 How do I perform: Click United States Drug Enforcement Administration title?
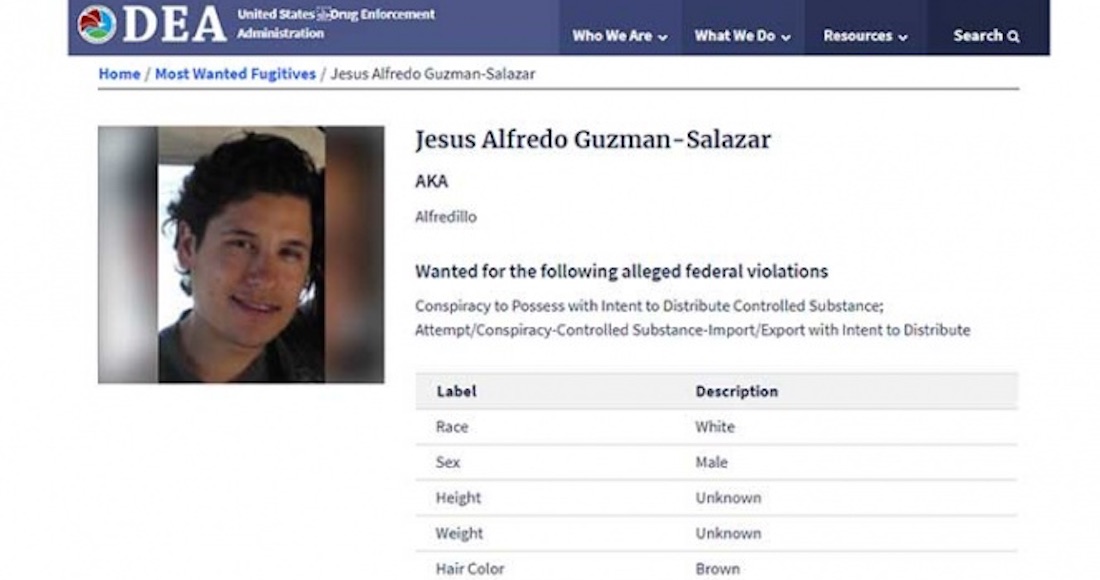pyautogui.click(x=335, y=24)
